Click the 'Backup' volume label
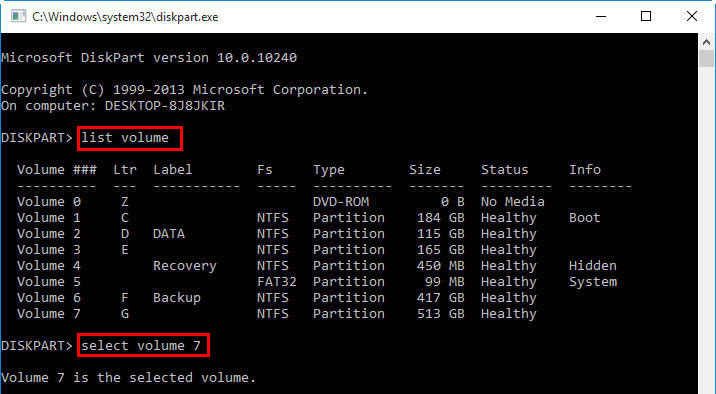 tap(177, 298)
